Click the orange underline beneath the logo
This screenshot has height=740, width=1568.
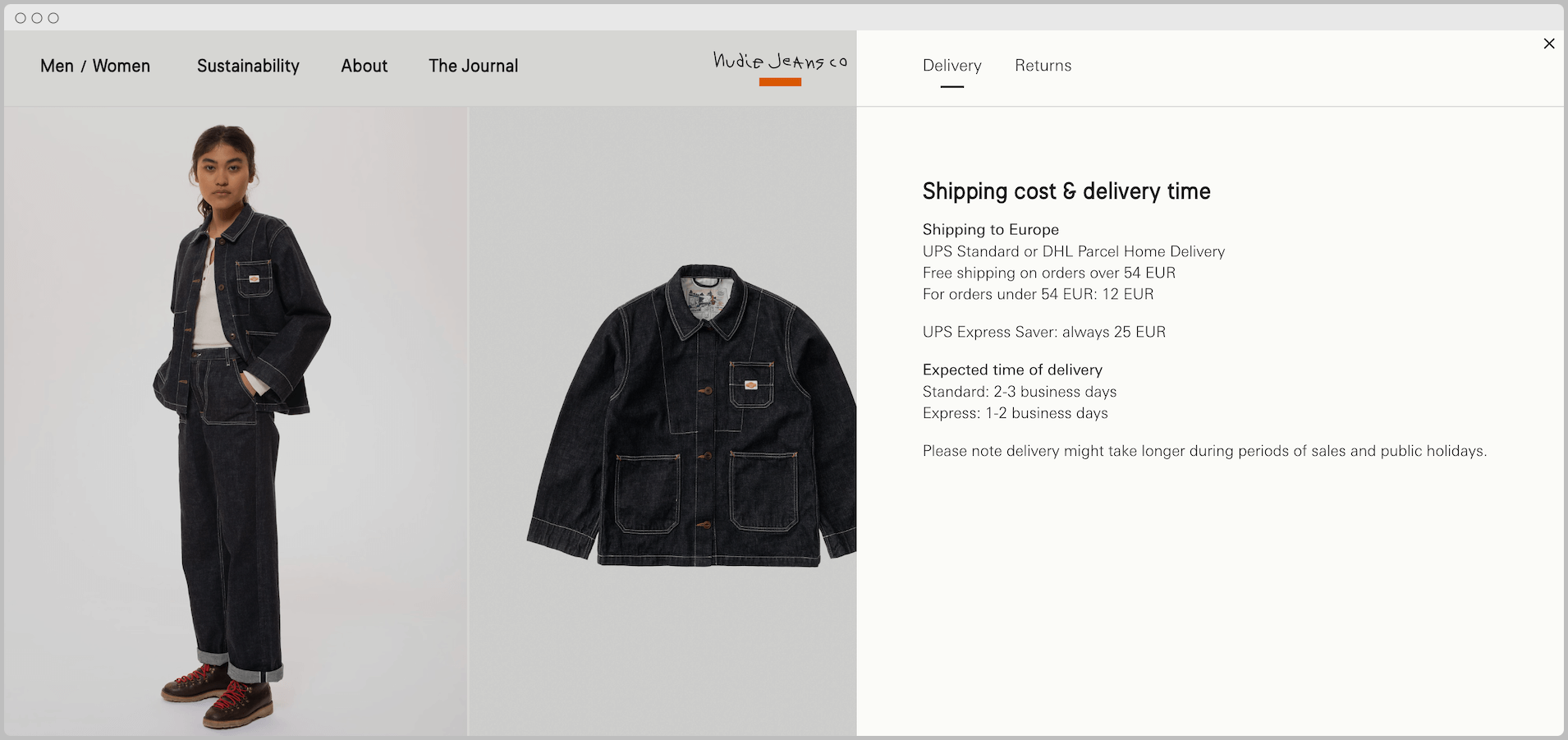click(779, 80)
